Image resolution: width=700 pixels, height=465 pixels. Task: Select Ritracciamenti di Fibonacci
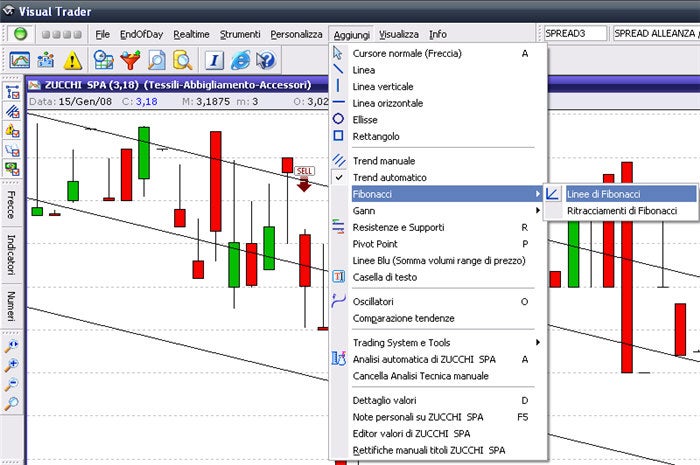tap(621, 211)
